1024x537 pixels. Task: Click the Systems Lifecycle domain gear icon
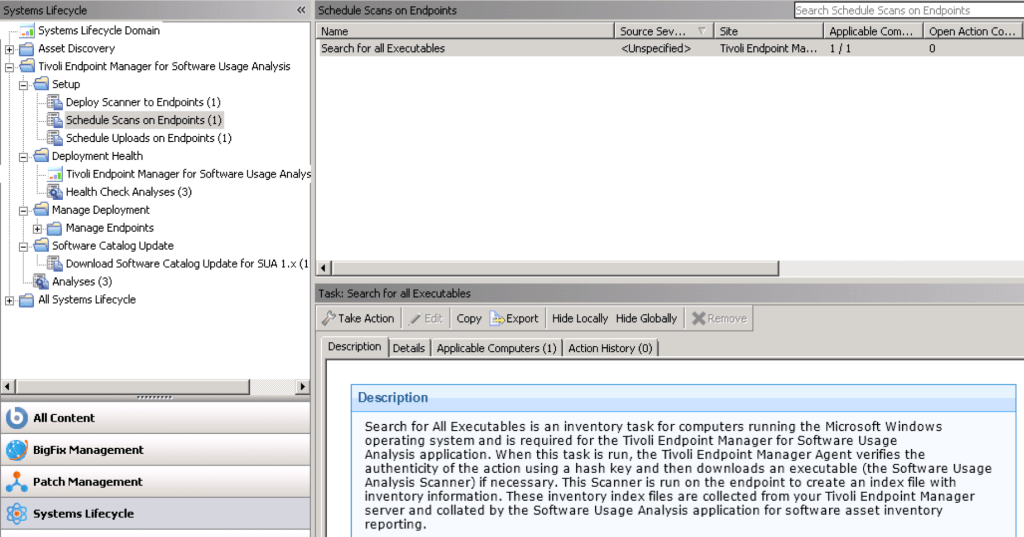17,514
